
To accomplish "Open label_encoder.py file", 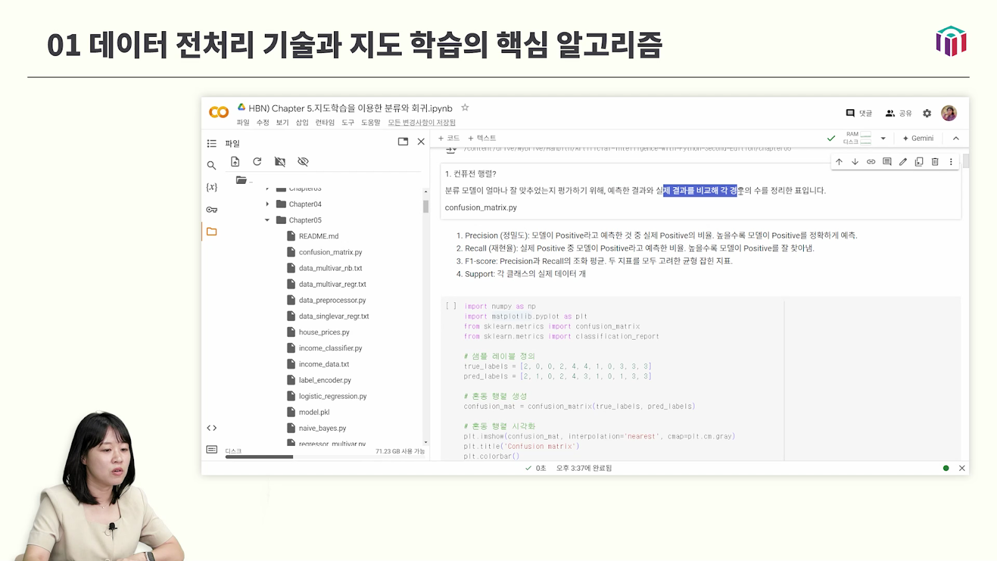I will coord(325,380).
